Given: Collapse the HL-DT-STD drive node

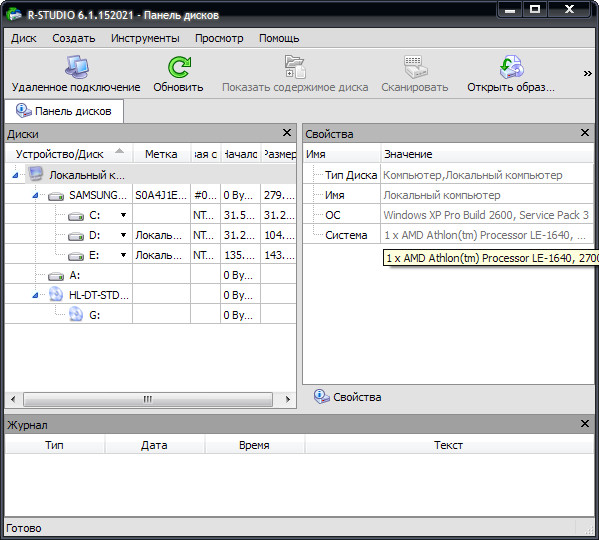Looking at the screenshot, I should pyautogui.click(x=35, y=295).
